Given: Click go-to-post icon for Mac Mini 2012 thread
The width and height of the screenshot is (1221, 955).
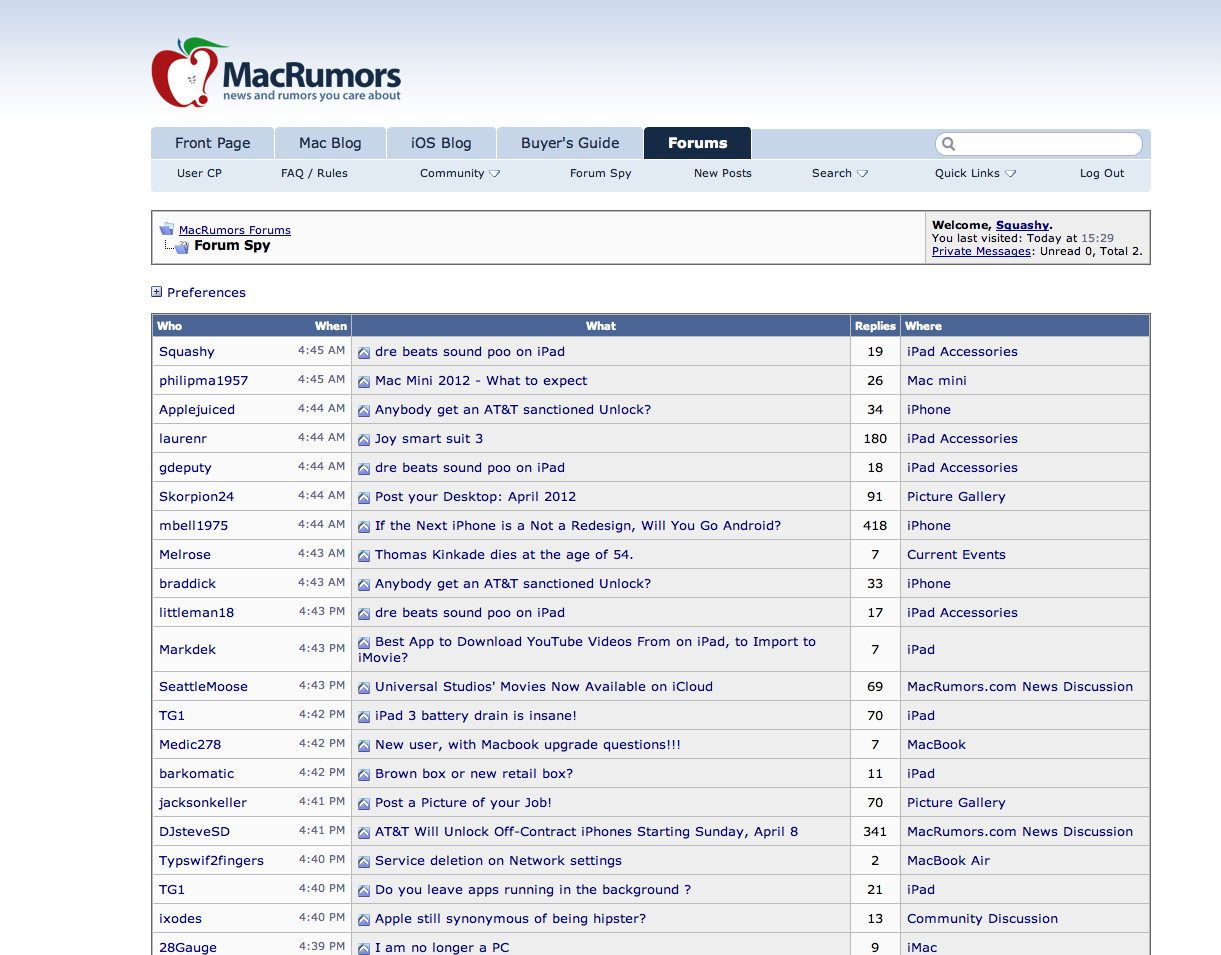Looking at the screenshot, I should (x=364, y=381).
